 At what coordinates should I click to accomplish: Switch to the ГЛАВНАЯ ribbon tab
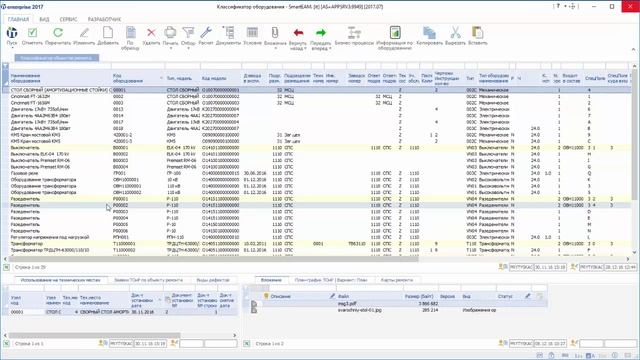click(18, 19)
